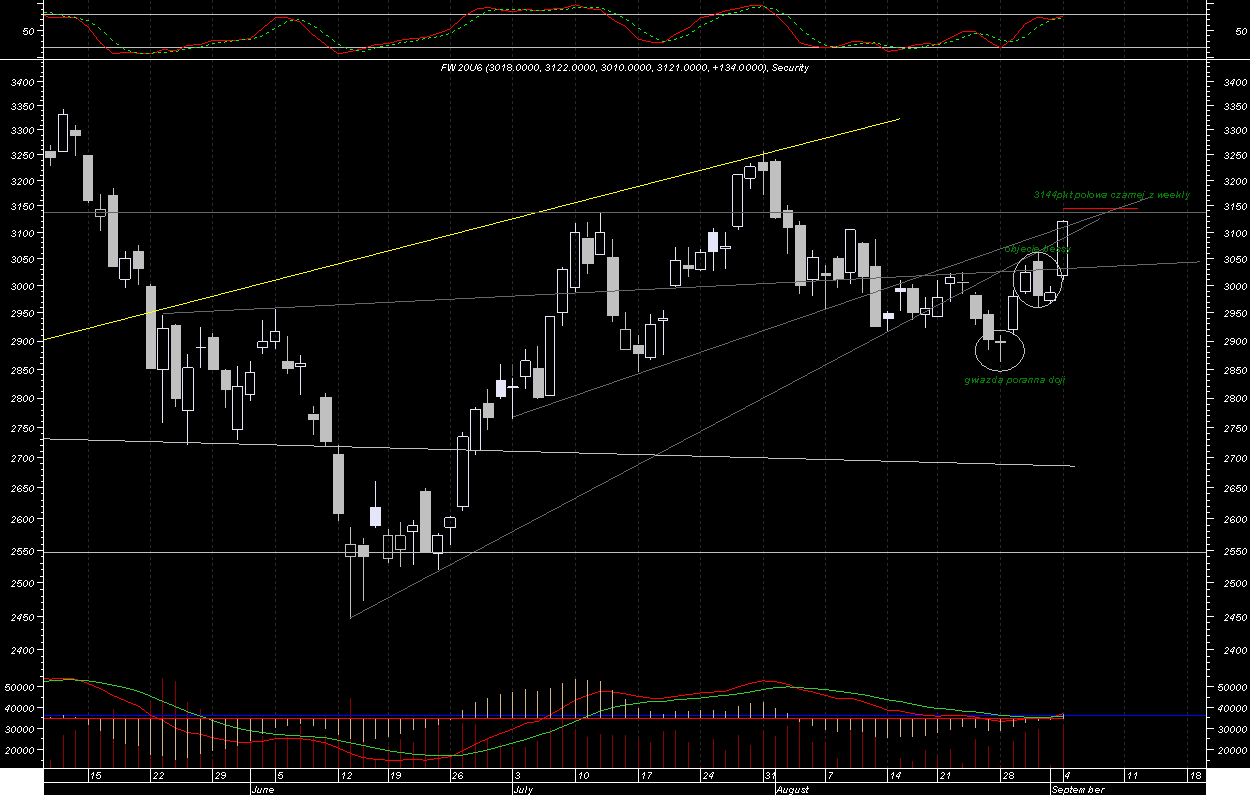Click date label 17 on the time axis
The height and width of the screenshot is (795, 1250).
(645, 775)
